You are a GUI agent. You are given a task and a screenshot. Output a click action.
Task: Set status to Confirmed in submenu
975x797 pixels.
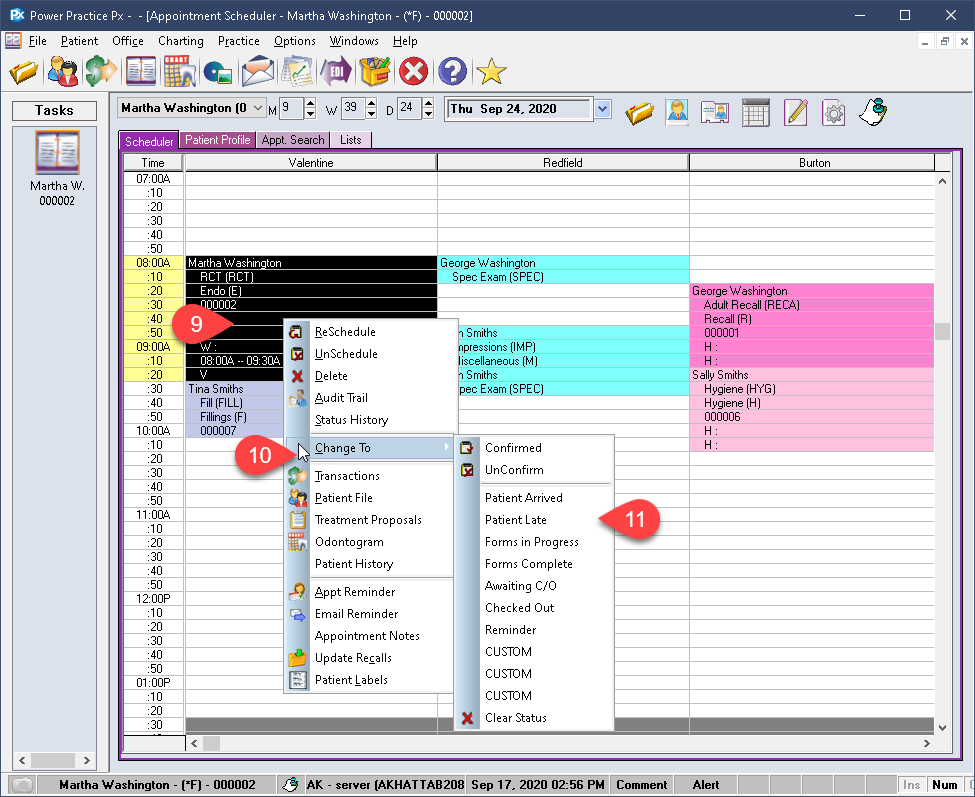513,448
